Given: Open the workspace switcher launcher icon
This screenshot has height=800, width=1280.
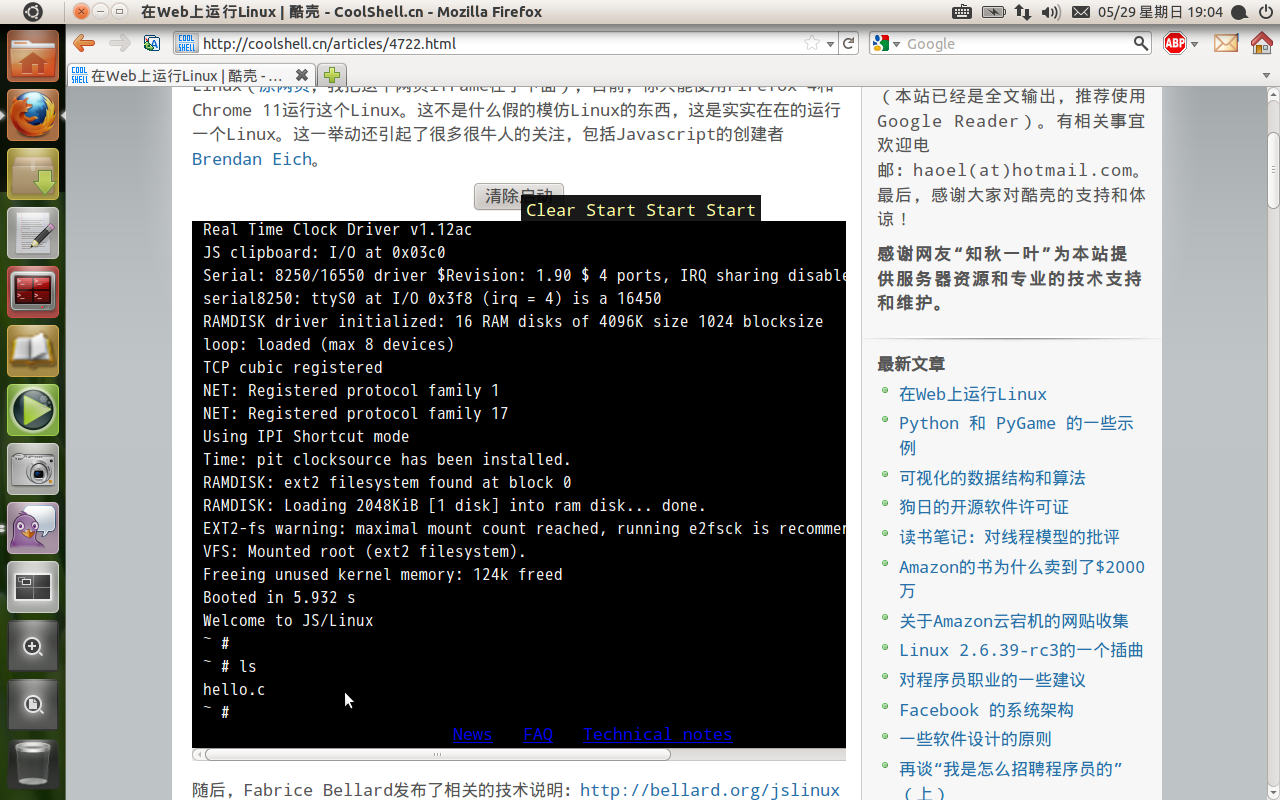Looking at the screenshot, I should point(33,587).
